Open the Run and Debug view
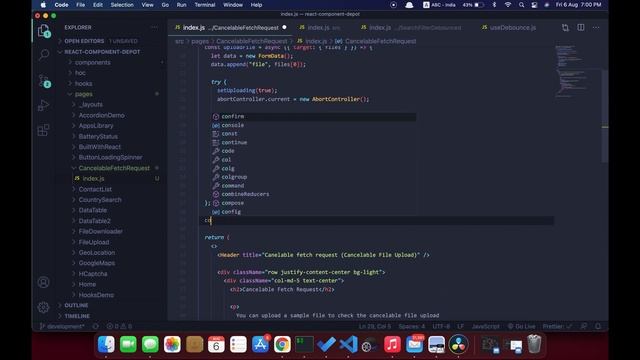Viewport: 640px width, 360px height. [x=44, y=105]
